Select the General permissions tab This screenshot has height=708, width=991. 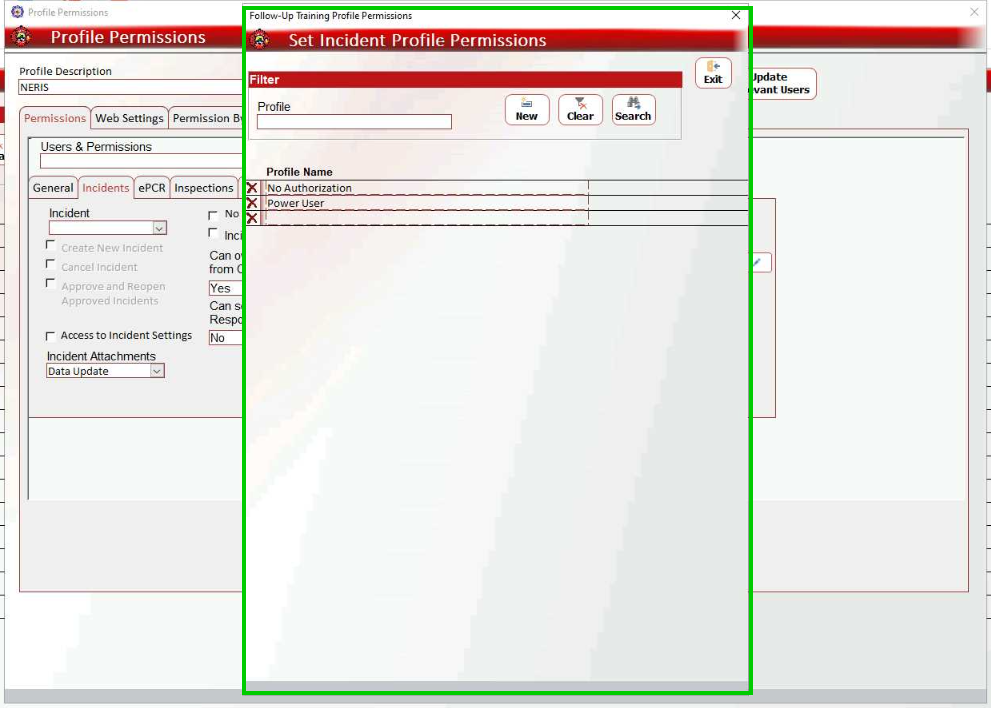53,188
